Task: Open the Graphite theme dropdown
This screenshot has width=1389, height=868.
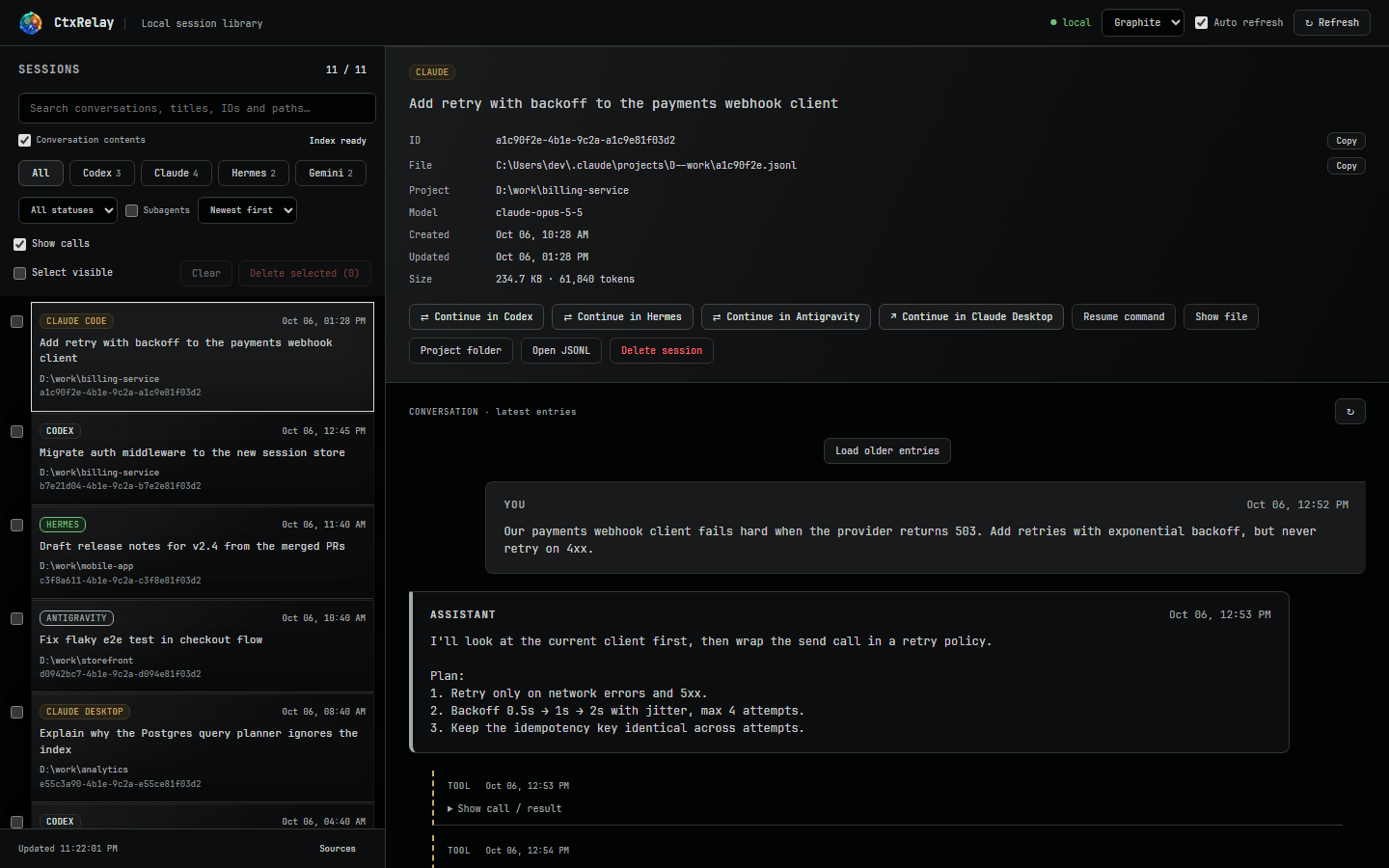Action: (x=1142, y=22)
